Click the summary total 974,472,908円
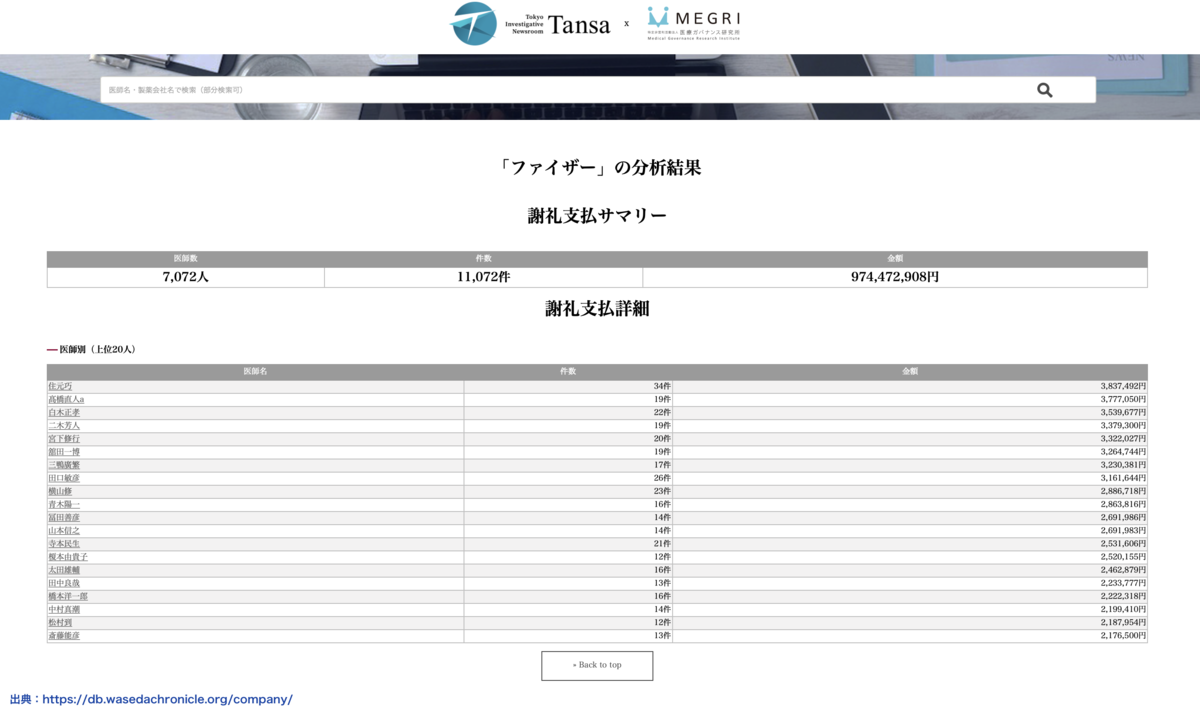1200x715 pixels. [895, 277]
